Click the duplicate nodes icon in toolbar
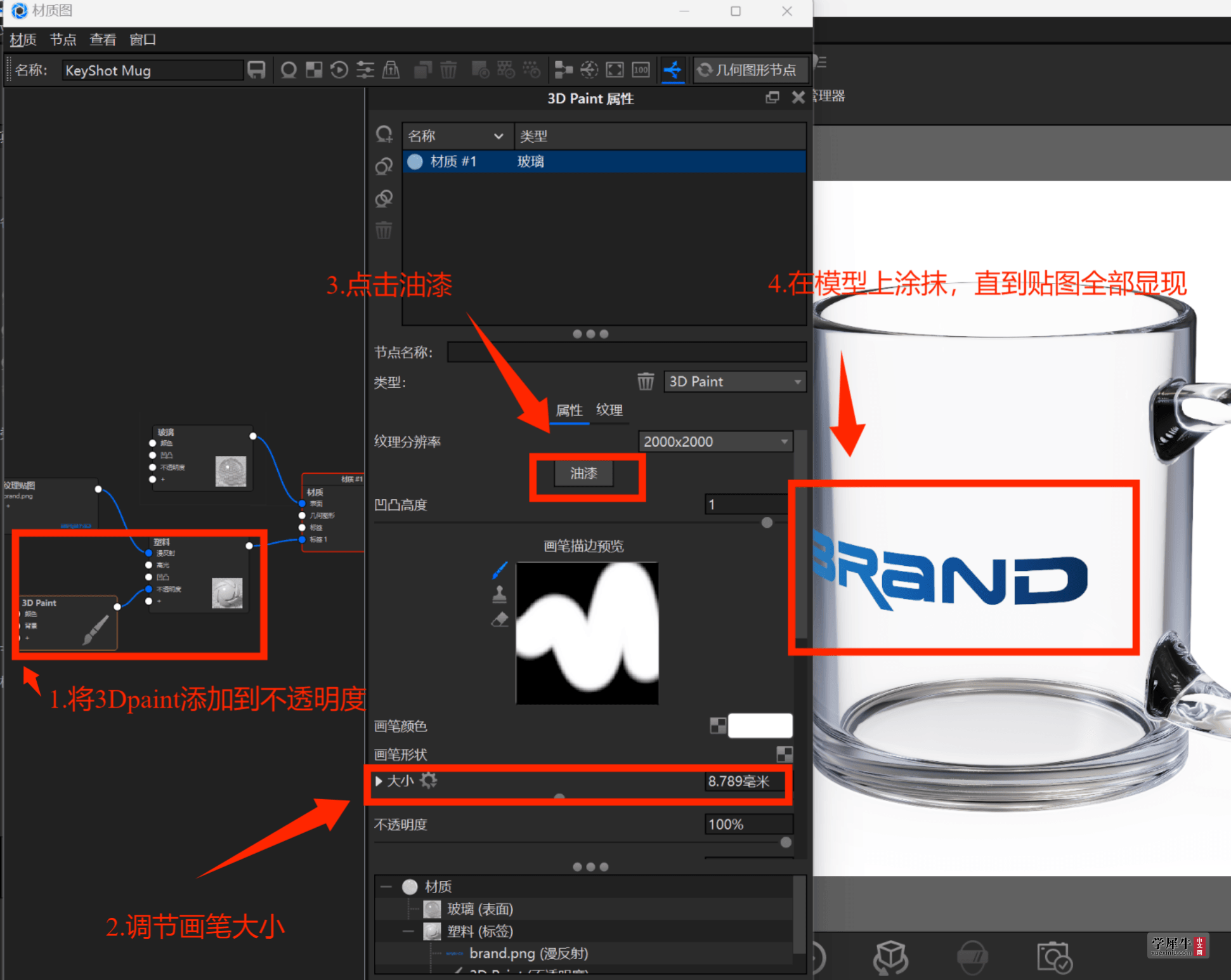This screenshot has width=1231, height=980. (x=422, y=70)
